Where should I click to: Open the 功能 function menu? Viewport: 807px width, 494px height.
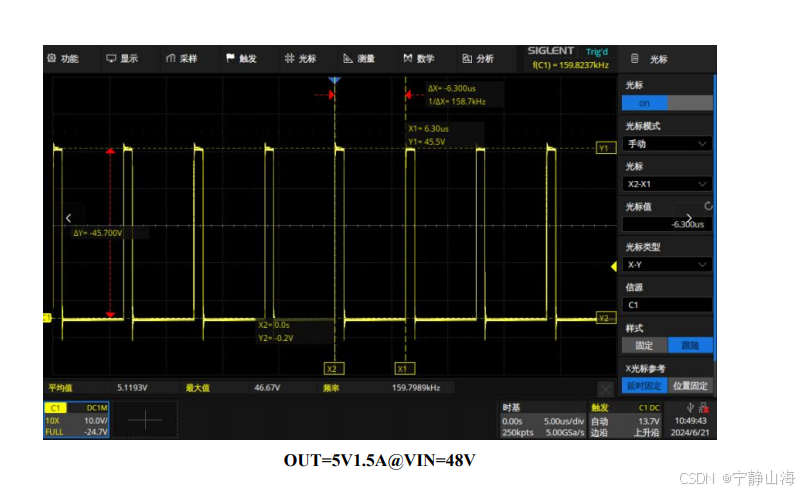[x=63, y=59]
